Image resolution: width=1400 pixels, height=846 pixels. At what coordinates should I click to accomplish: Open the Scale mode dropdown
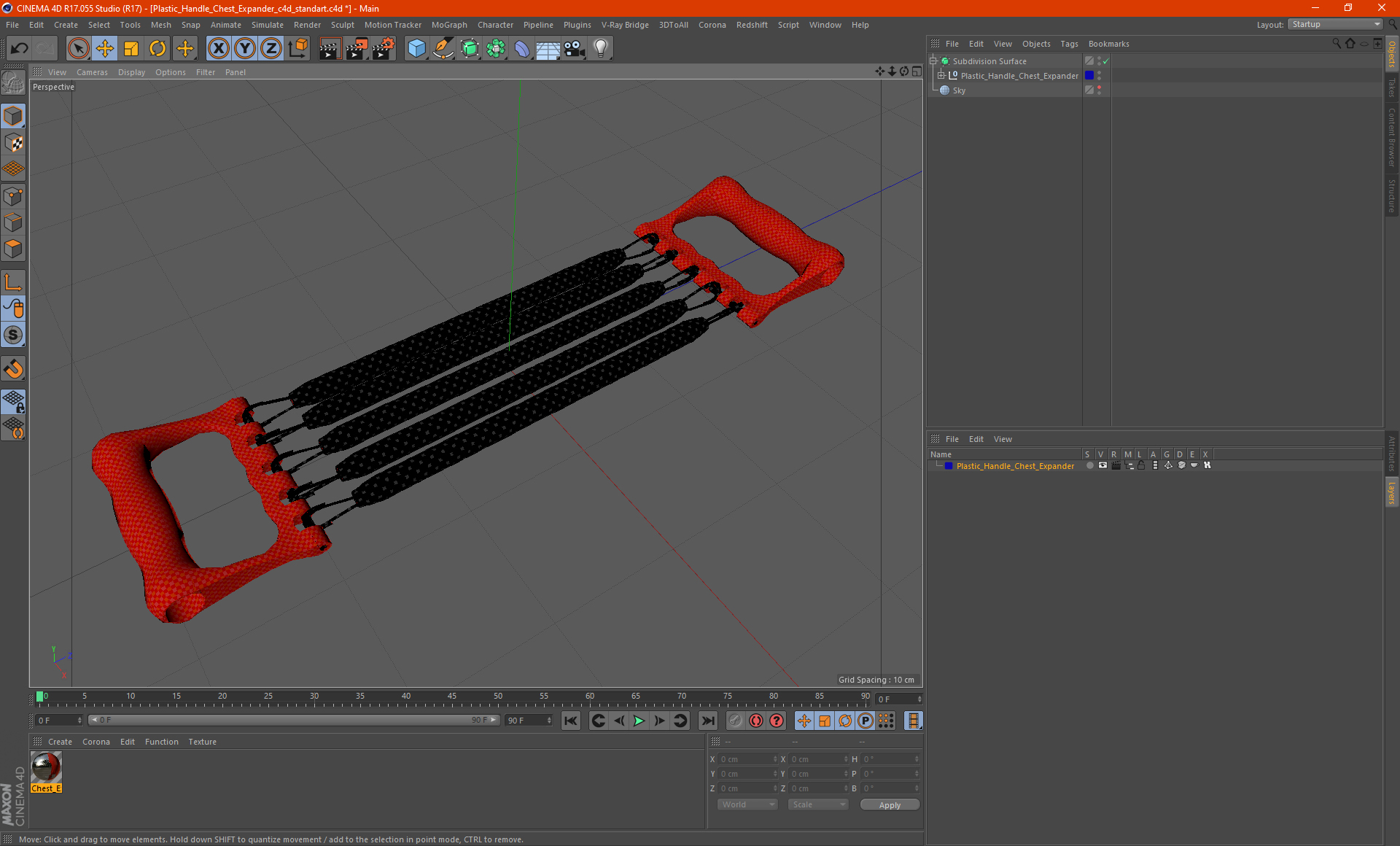818,804
